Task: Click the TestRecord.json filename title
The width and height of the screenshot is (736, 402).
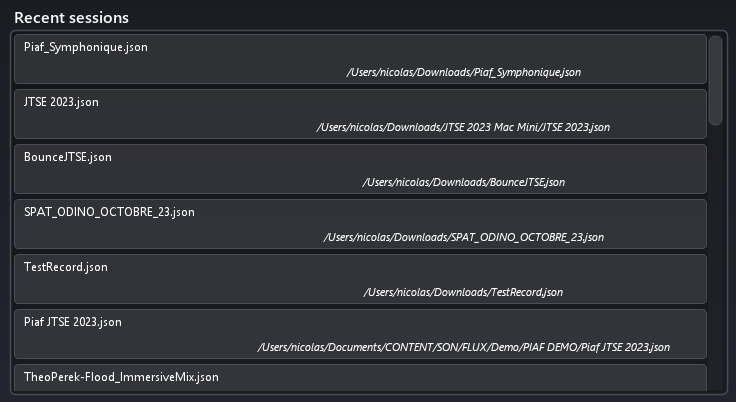Action: [66, 267]
